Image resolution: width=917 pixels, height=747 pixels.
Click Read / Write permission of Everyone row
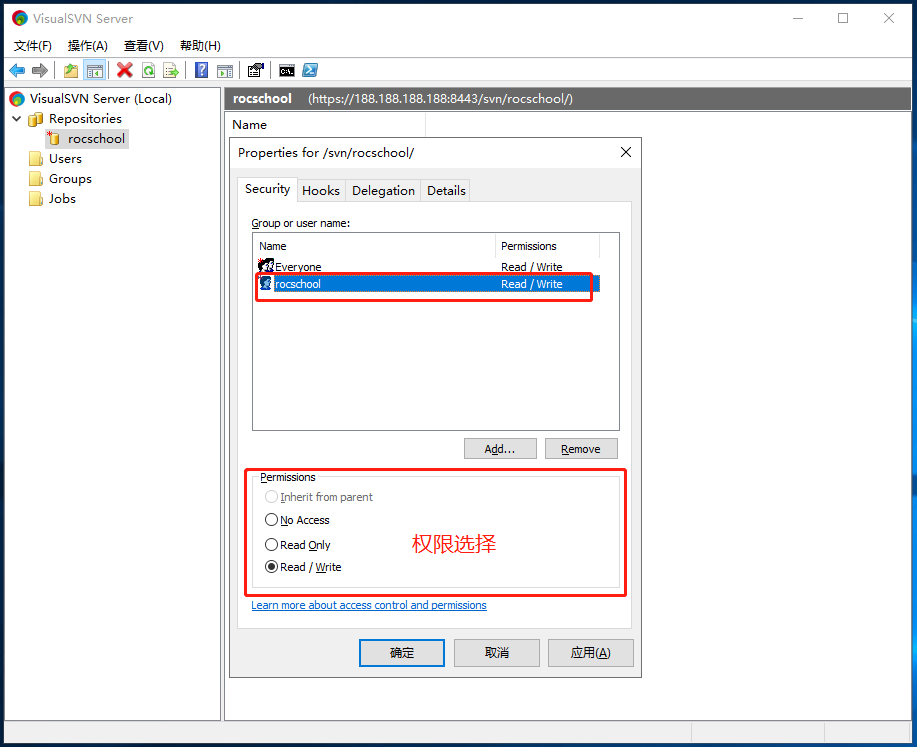(532, 267)
